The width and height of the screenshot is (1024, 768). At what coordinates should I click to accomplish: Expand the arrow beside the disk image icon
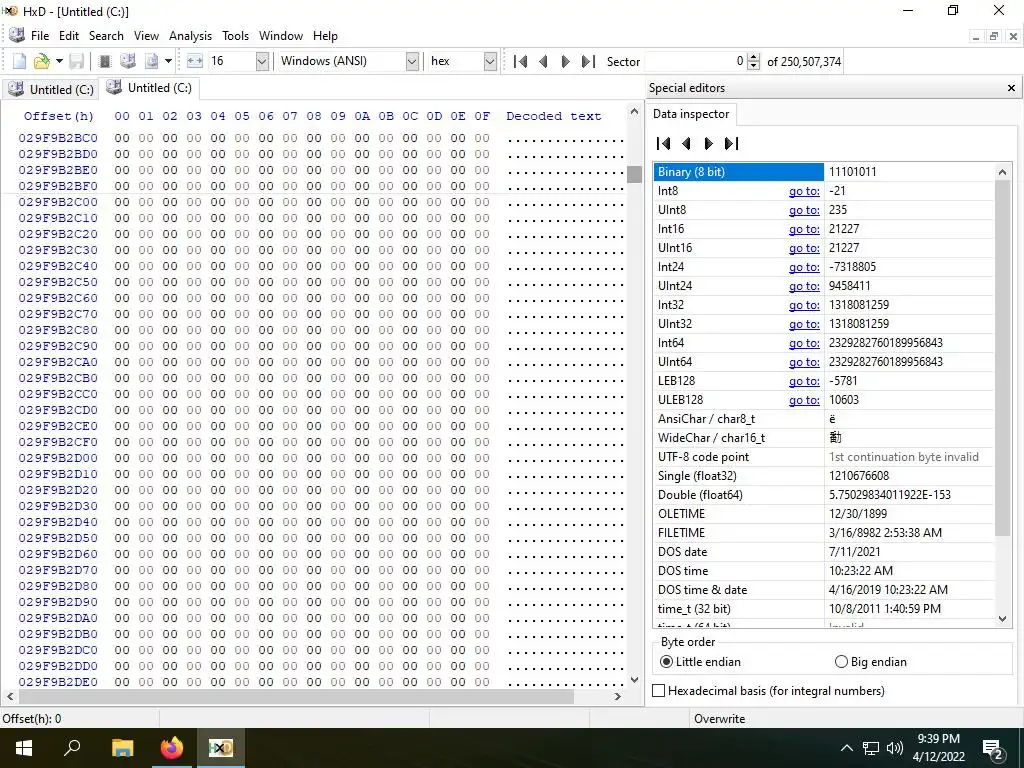click(x=168, y=61)
